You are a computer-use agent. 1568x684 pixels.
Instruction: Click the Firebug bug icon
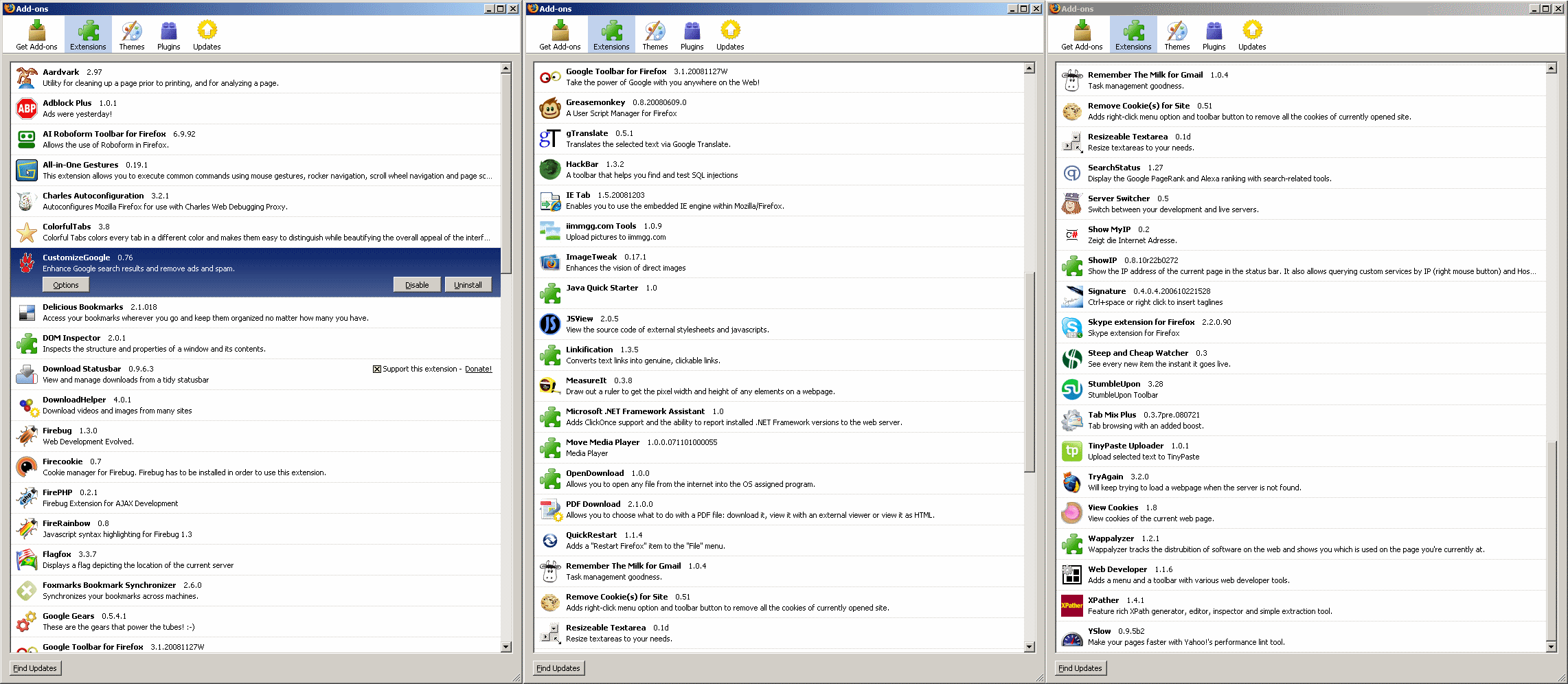[x=26, y=435]
